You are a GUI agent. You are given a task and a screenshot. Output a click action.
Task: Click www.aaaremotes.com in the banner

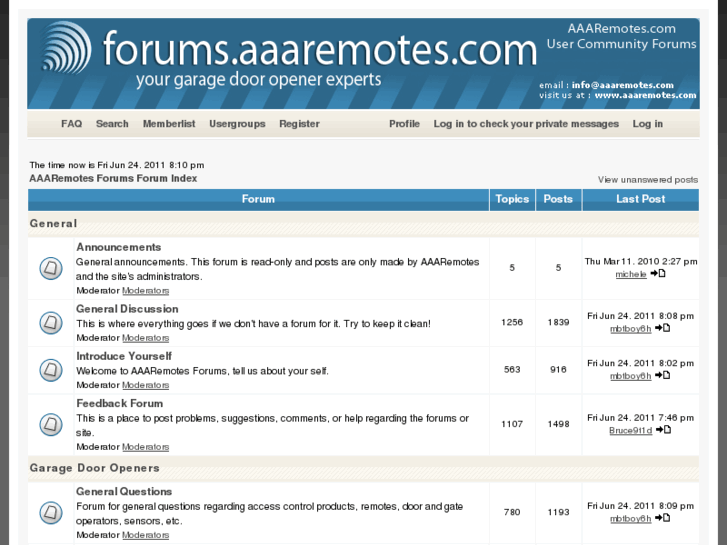click(645, 95)
